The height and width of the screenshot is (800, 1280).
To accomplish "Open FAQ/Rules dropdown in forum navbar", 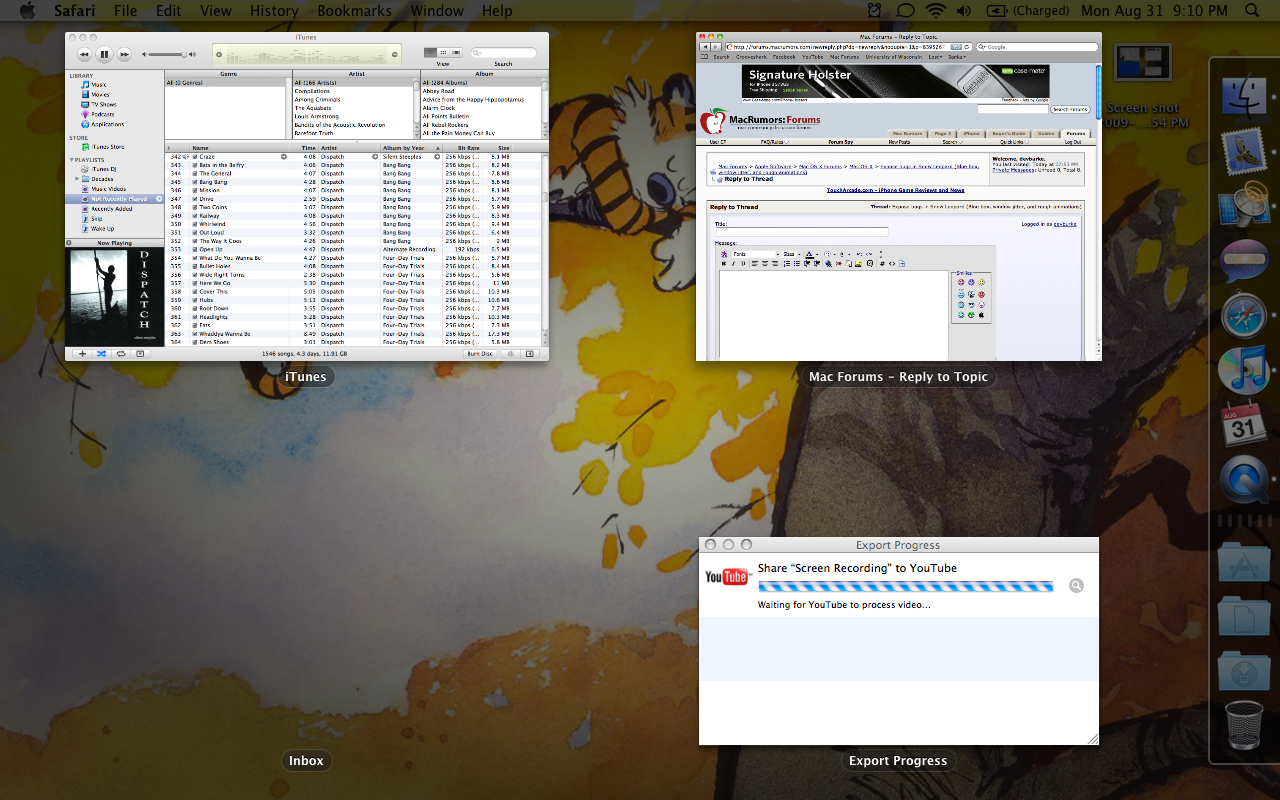I will click(x=774, y=142).
